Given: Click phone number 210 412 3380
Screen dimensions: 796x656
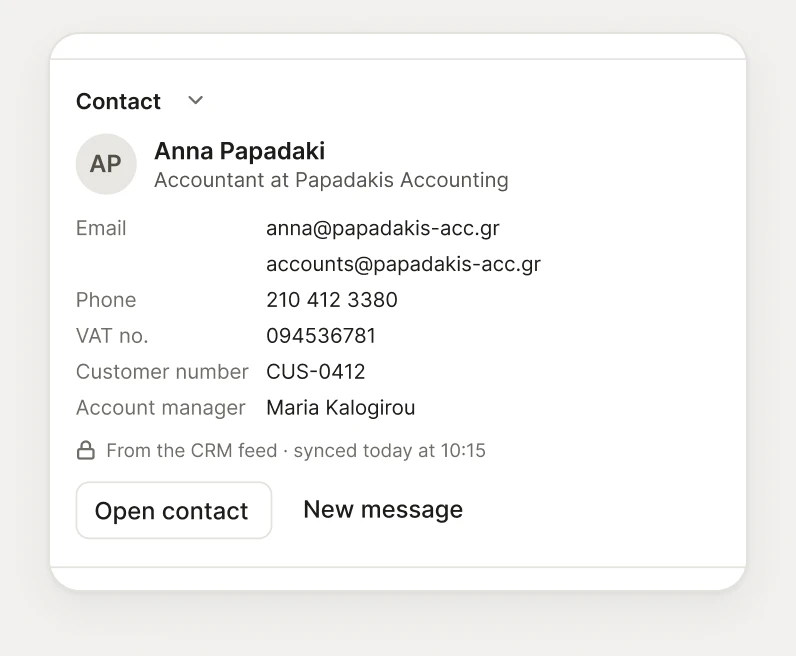Looking at the screenshot, I should pos(332,300).
